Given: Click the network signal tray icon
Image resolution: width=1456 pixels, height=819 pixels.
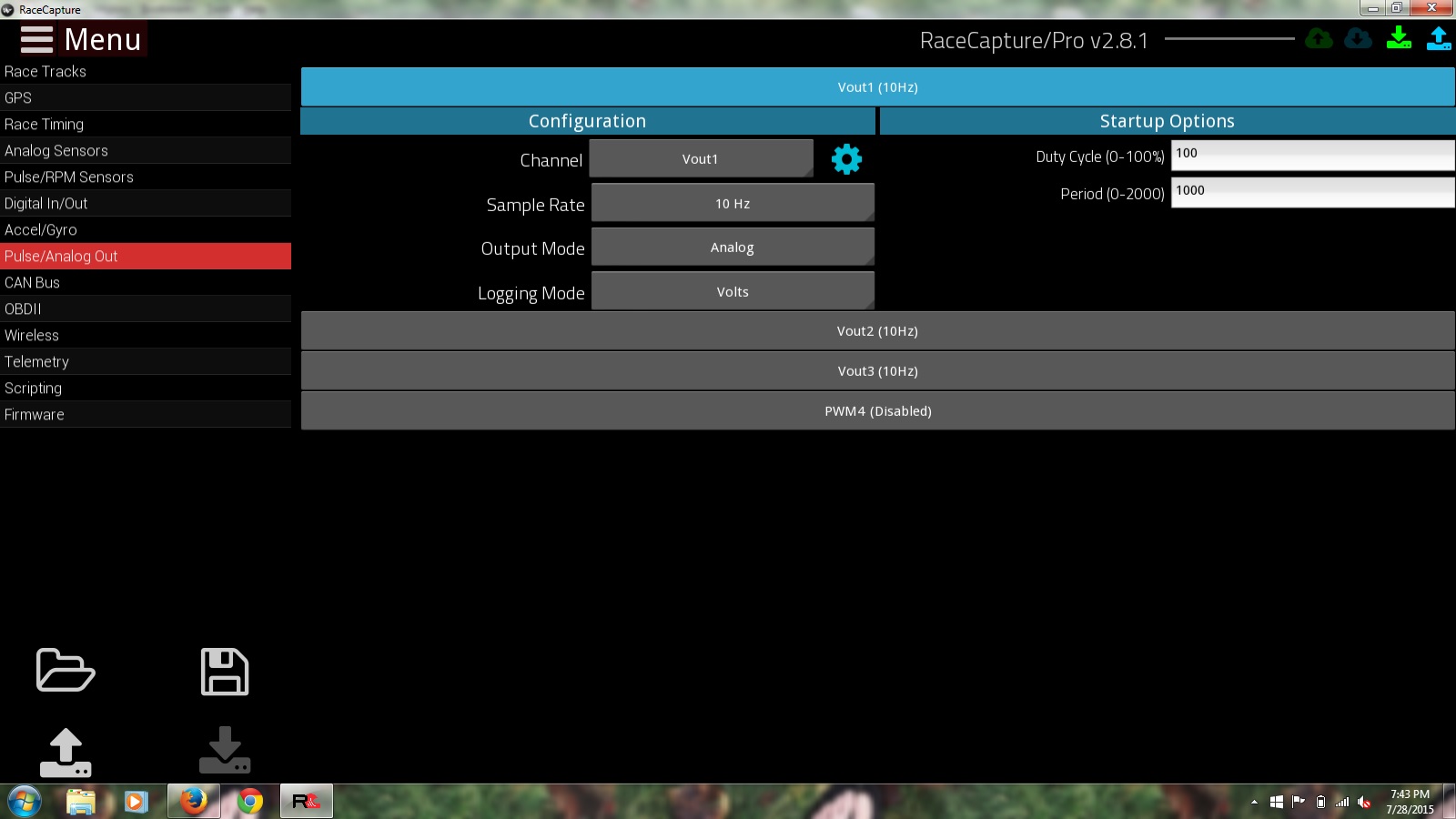Looking at the screenshot, I should [1342, 802].
